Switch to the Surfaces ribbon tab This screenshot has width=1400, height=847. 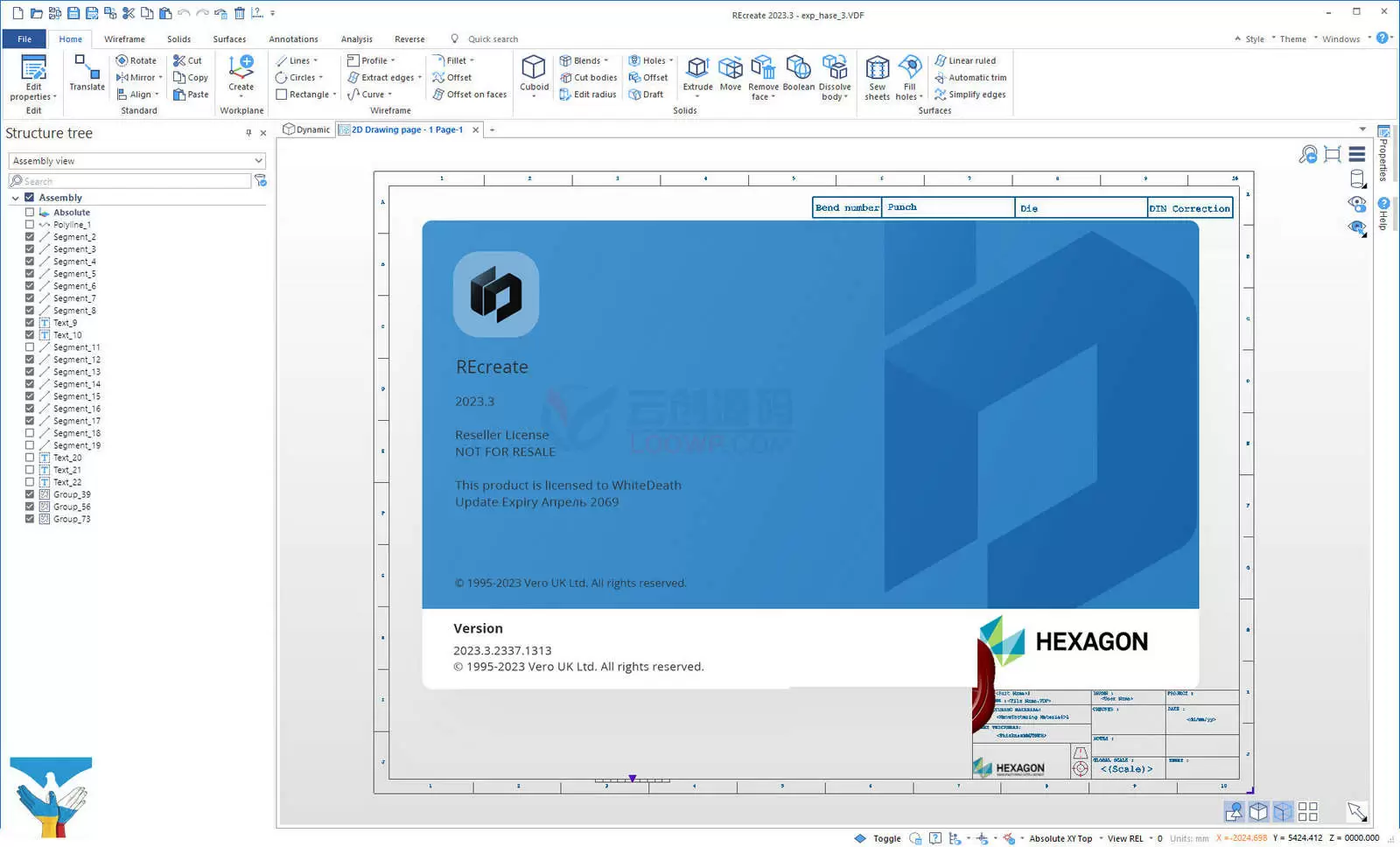229,38
